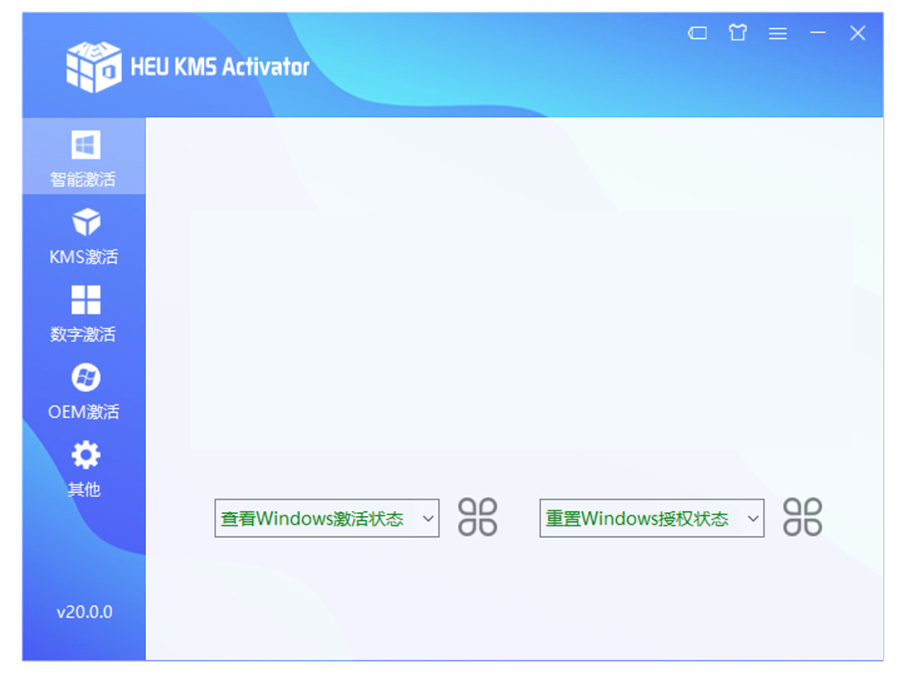Image resolution: width=900 pixels, height=680 pixels.
Task: Click the 重置Windows授权状态 combo box text
Action: pyautogui.click(x=637, y=518)
